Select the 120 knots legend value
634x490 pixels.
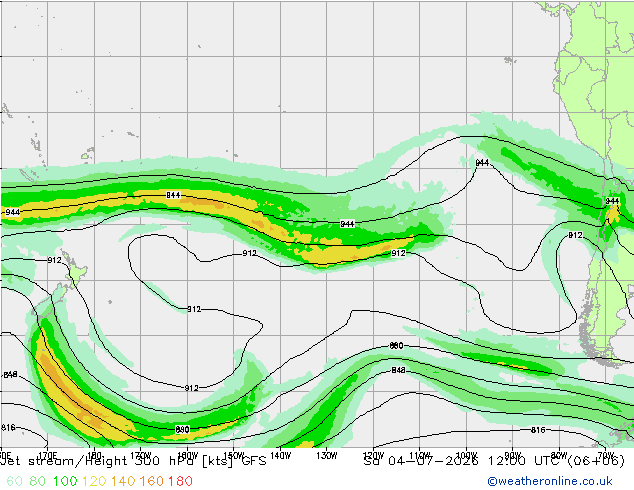pyautogui.click(x=94, y=481)
